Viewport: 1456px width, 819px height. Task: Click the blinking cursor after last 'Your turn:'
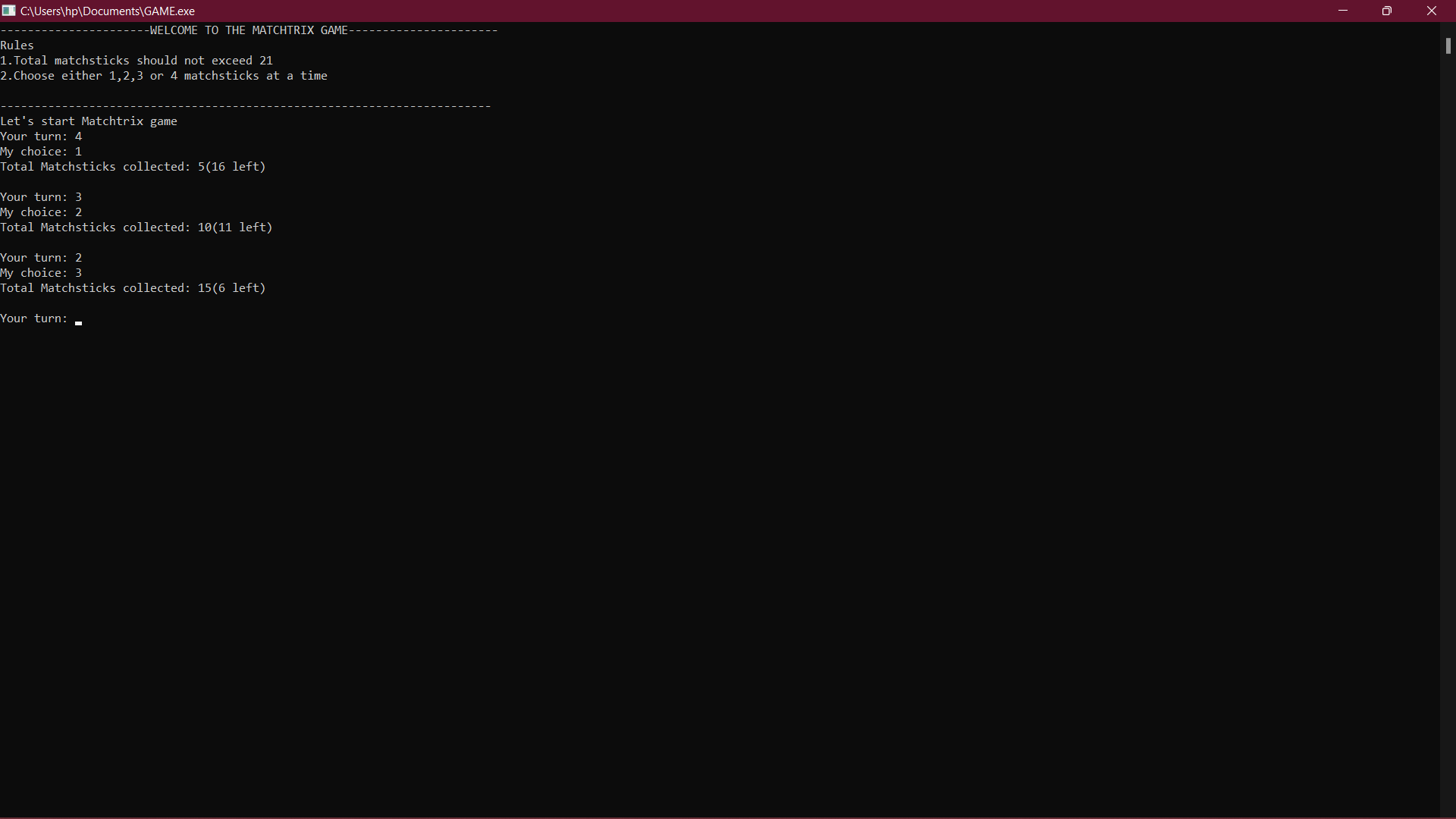(x=79, y=322)
